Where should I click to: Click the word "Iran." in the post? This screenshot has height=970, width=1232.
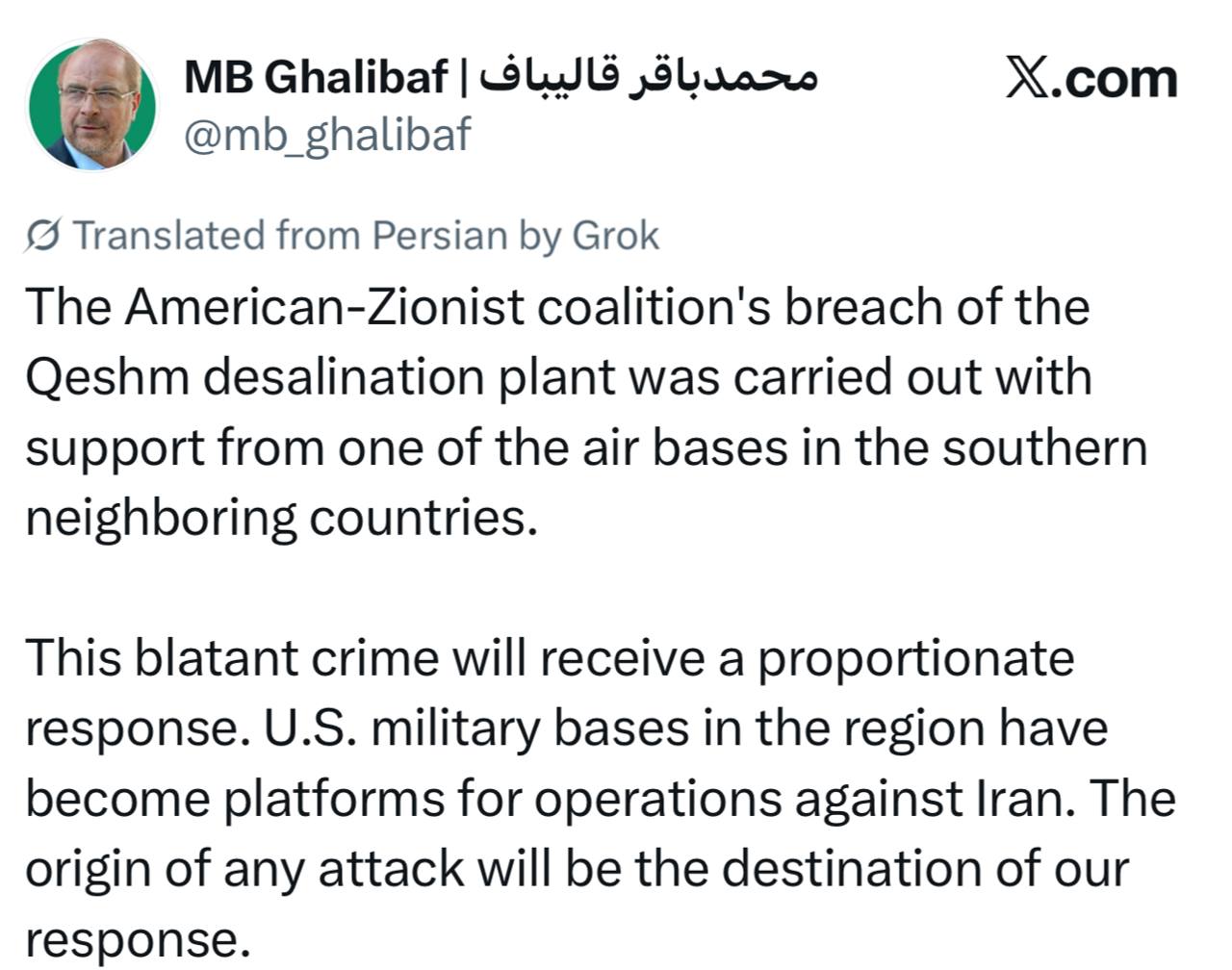(x=1020, y=799)
